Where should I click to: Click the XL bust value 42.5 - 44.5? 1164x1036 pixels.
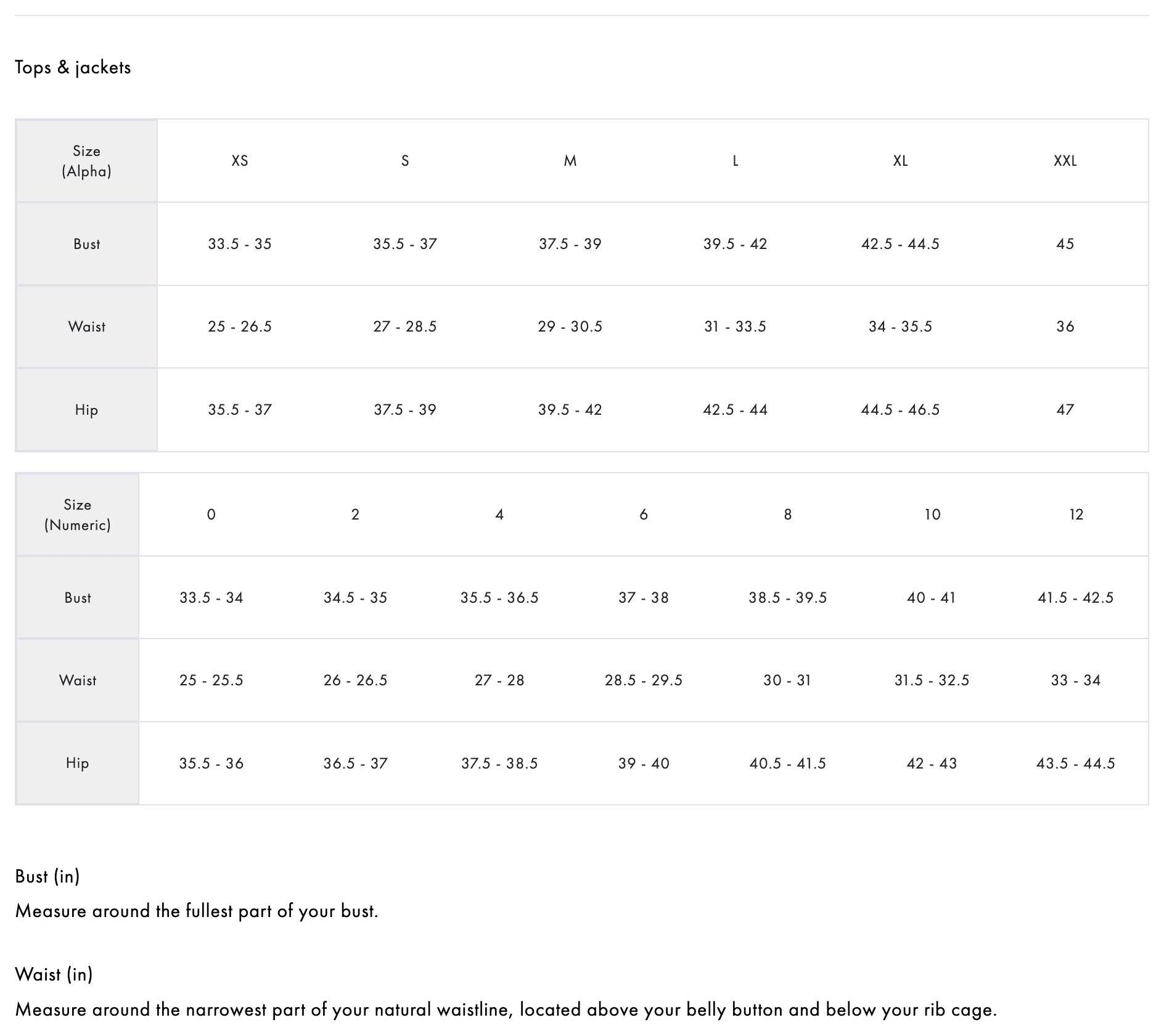coord(900,244)
